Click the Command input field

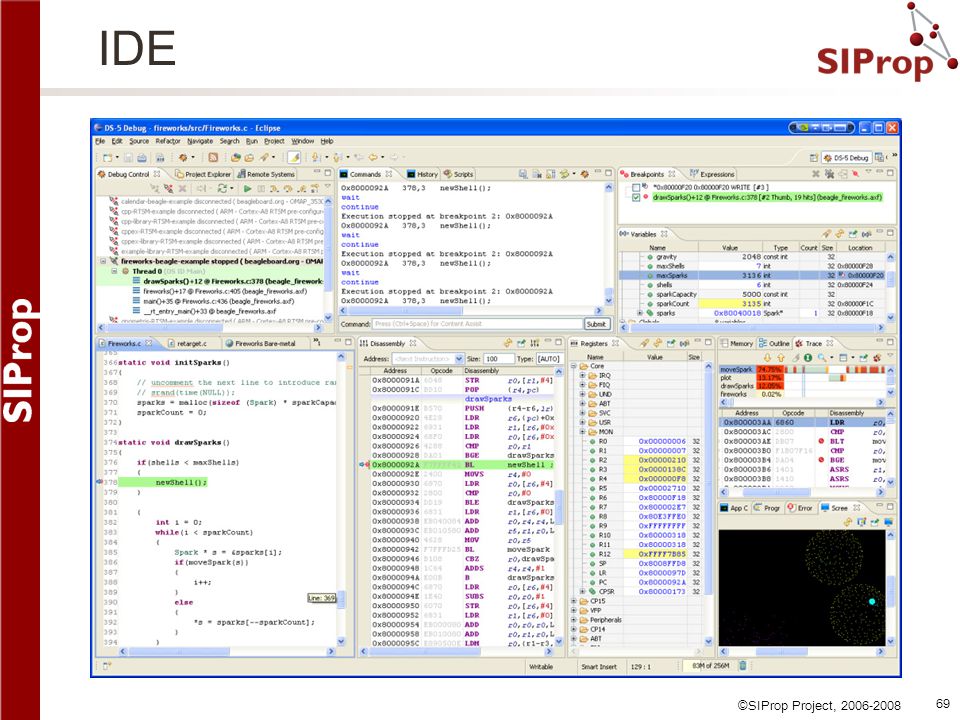tap(478, 324)
